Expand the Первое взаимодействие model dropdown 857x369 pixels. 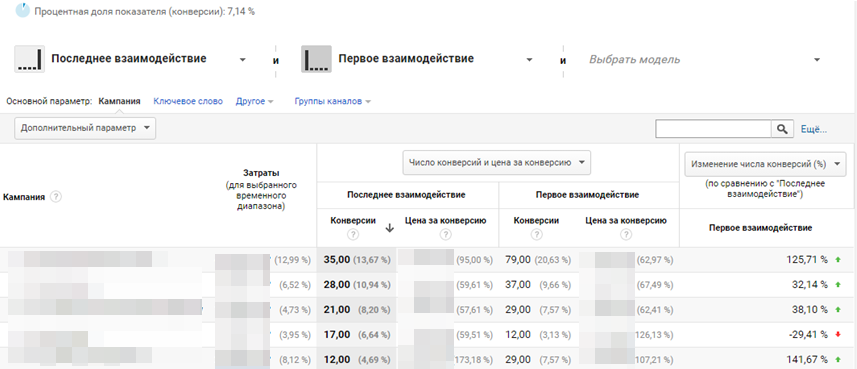[529, 60]
